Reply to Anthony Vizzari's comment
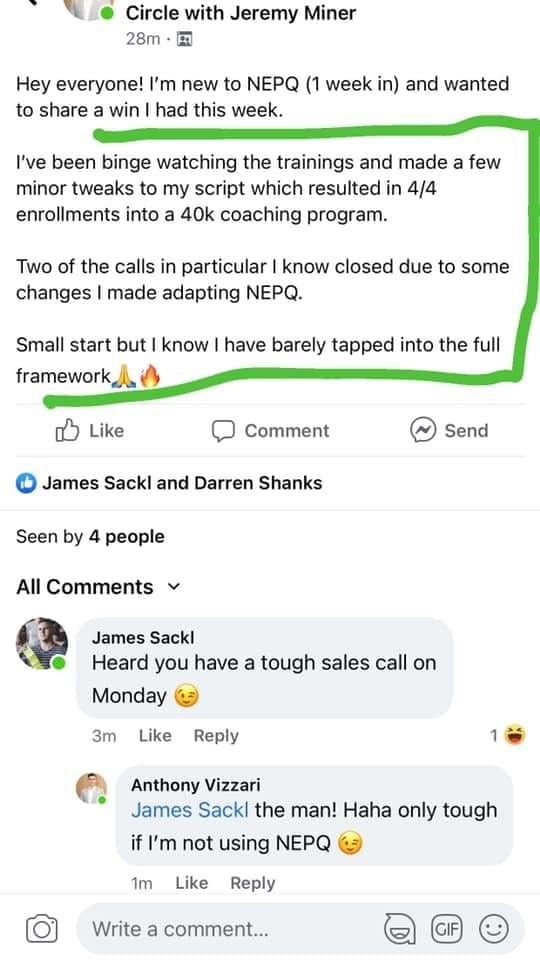This screenshot has height=960, width=540. click(252, 883)
